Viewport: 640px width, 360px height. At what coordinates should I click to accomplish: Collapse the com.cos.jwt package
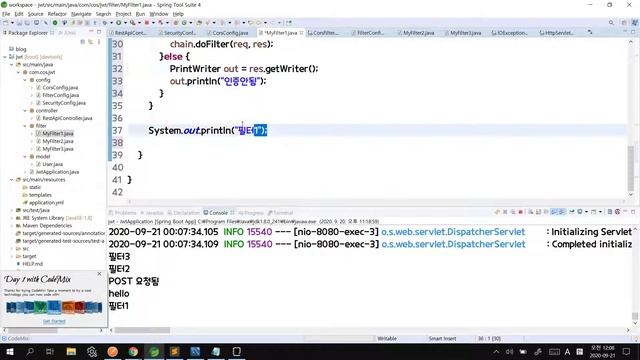coord(18,72)
